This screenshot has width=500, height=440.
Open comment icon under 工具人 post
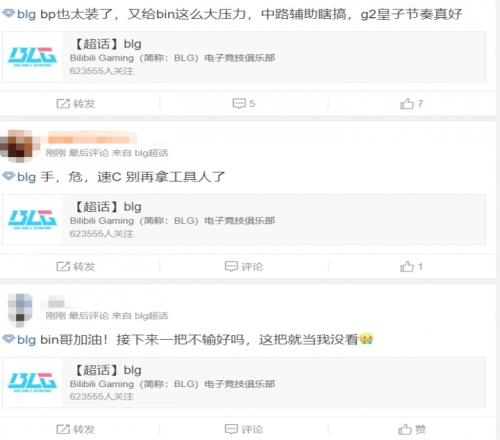231,266
